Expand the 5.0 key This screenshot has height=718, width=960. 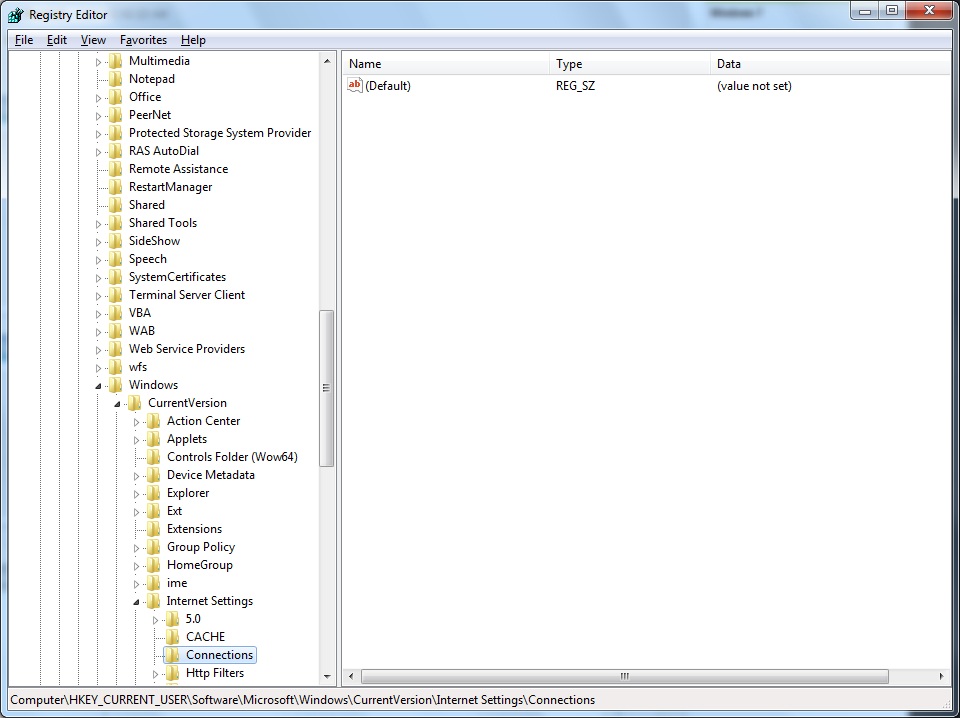tap(155, 620)
